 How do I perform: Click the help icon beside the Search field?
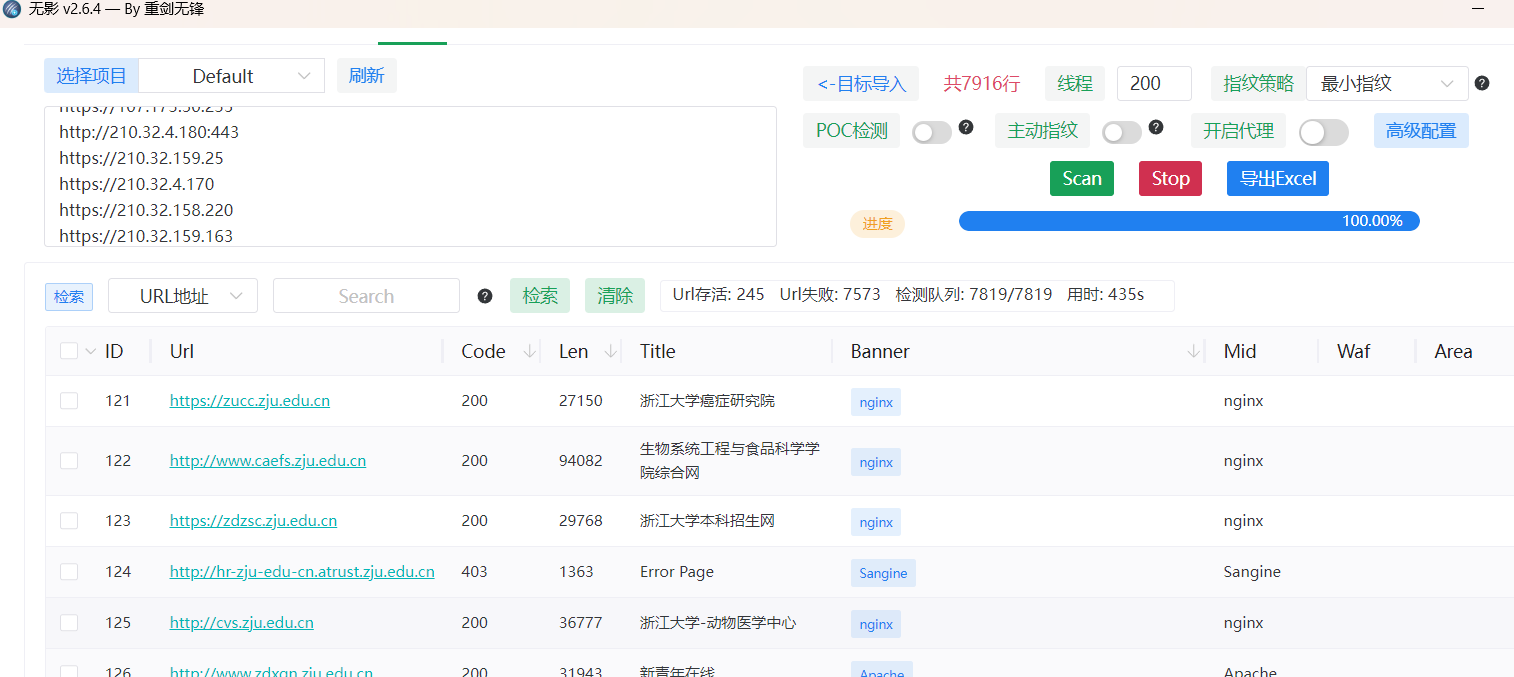click(485, 296)
